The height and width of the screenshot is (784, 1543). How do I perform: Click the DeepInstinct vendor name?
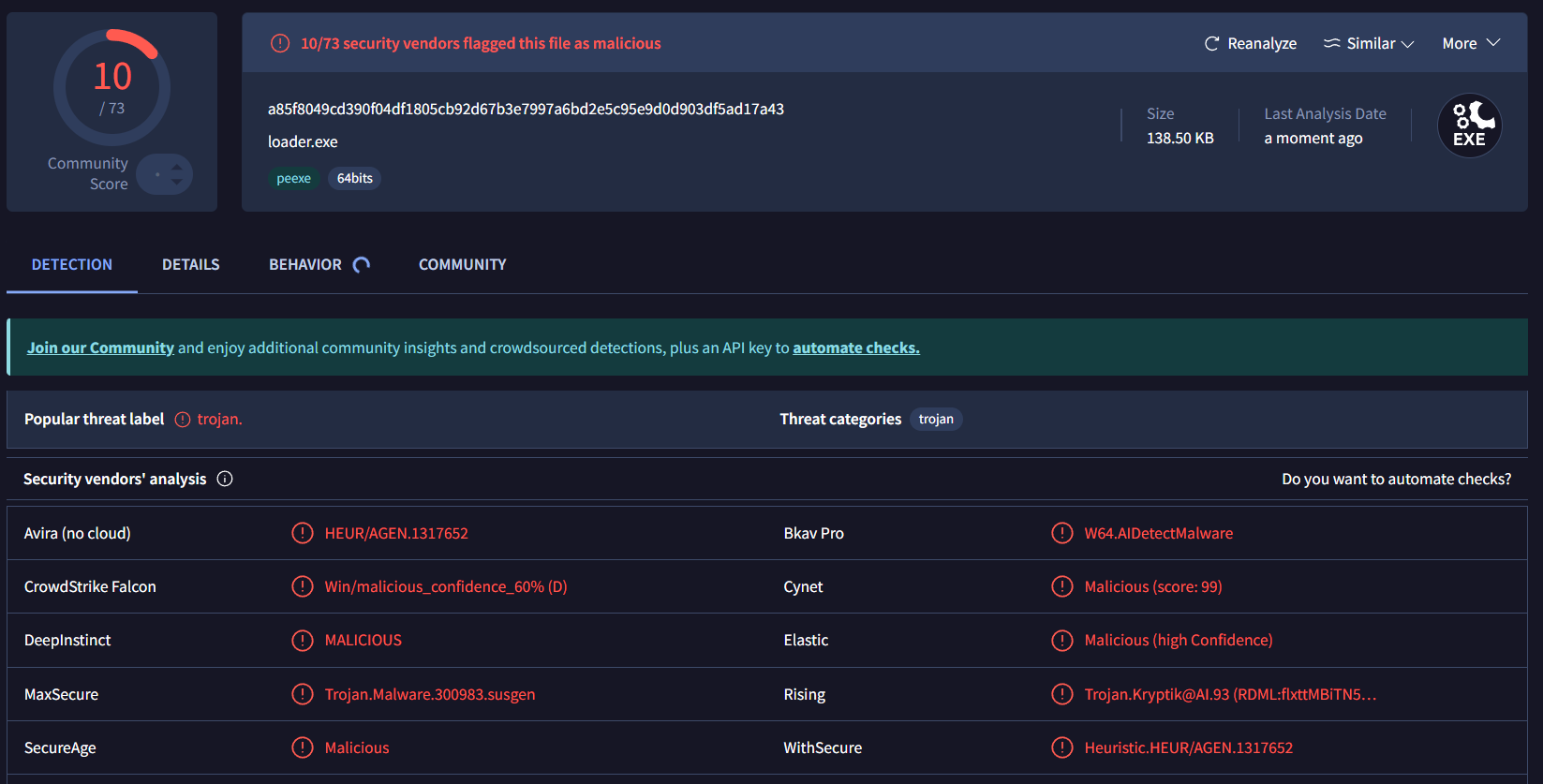pos(67,641)
